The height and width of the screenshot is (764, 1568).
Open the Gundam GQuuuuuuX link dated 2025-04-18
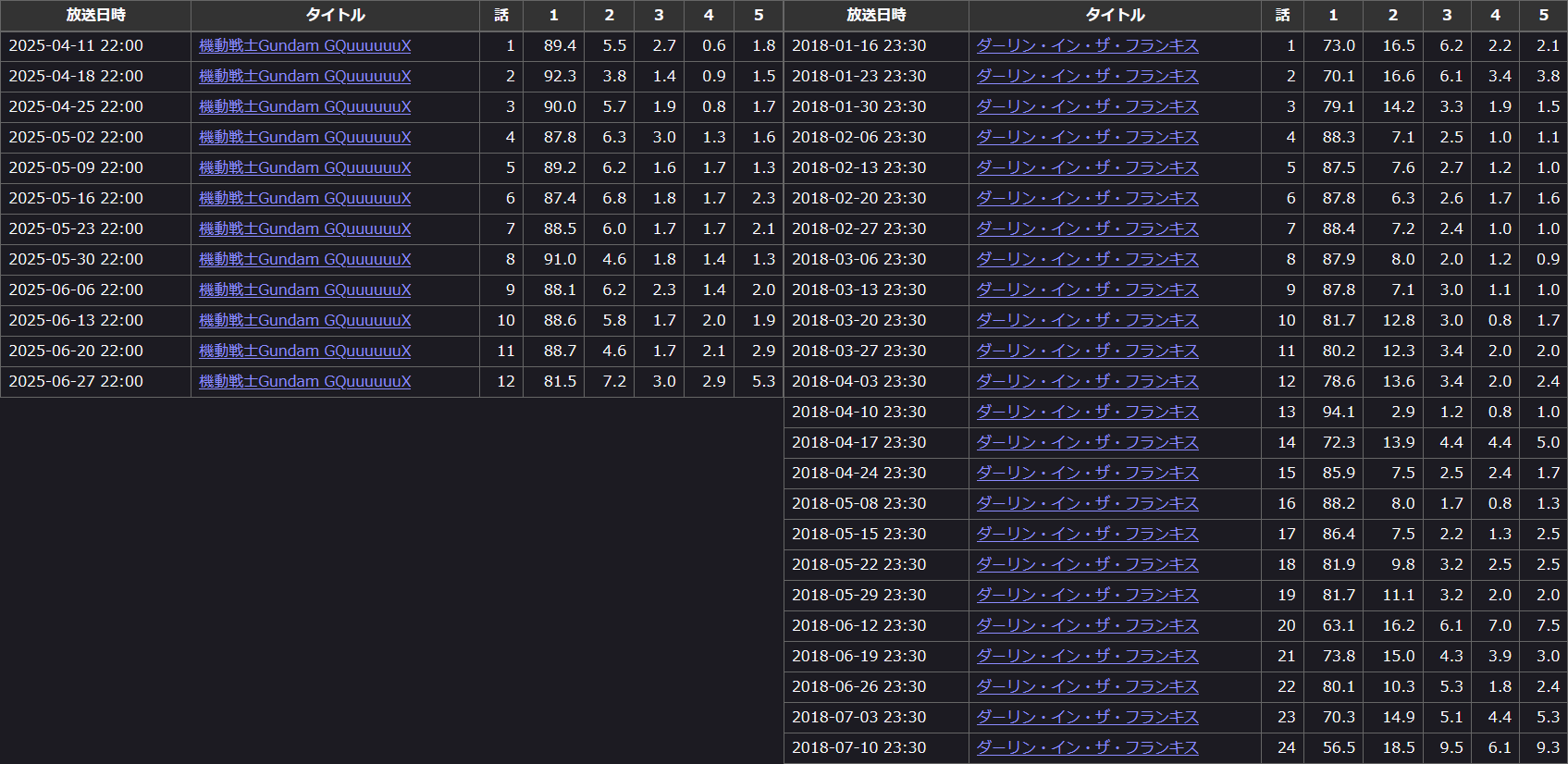(304, 76)
